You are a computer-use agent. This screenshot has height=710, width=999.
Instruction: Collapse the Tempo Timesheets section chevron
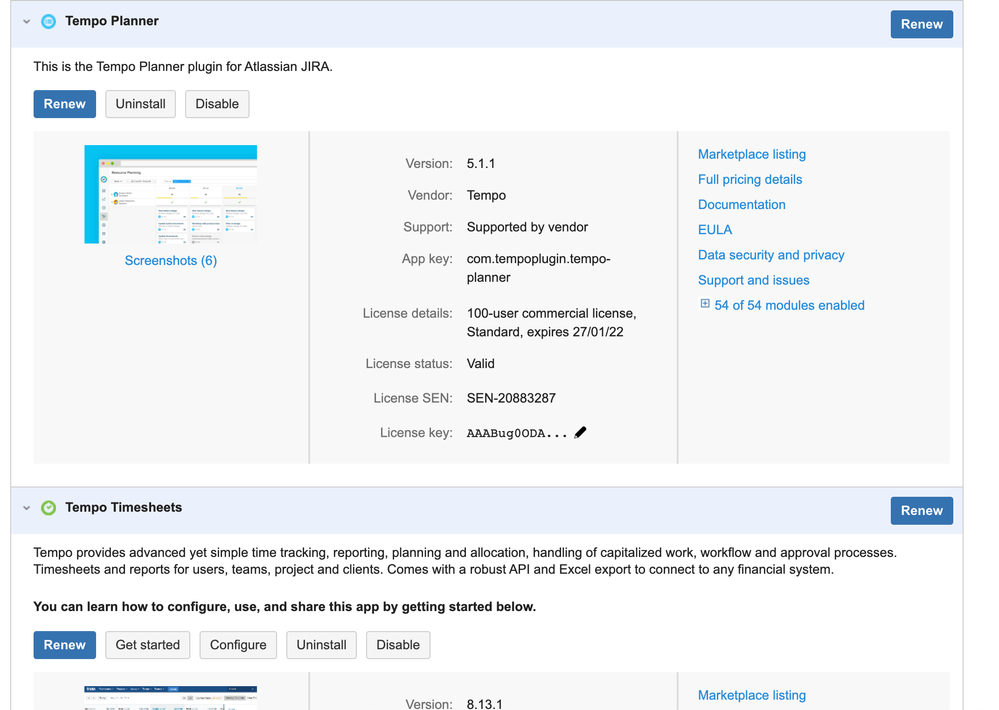(27, 508)
